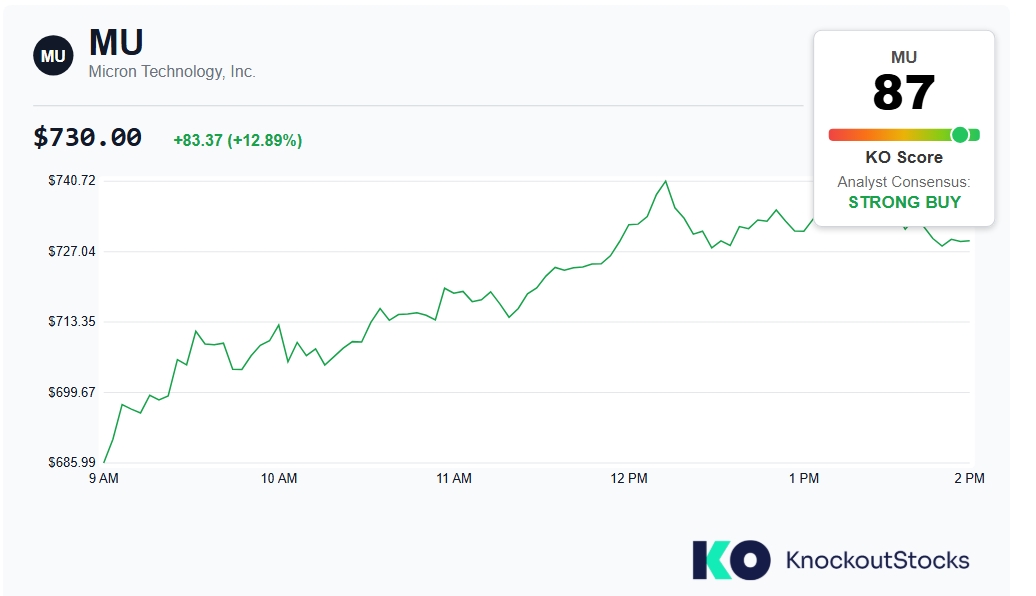Click the 9 AM time label
The height and width of the screenshot is (596, 1036).
(x=104, y=478)
